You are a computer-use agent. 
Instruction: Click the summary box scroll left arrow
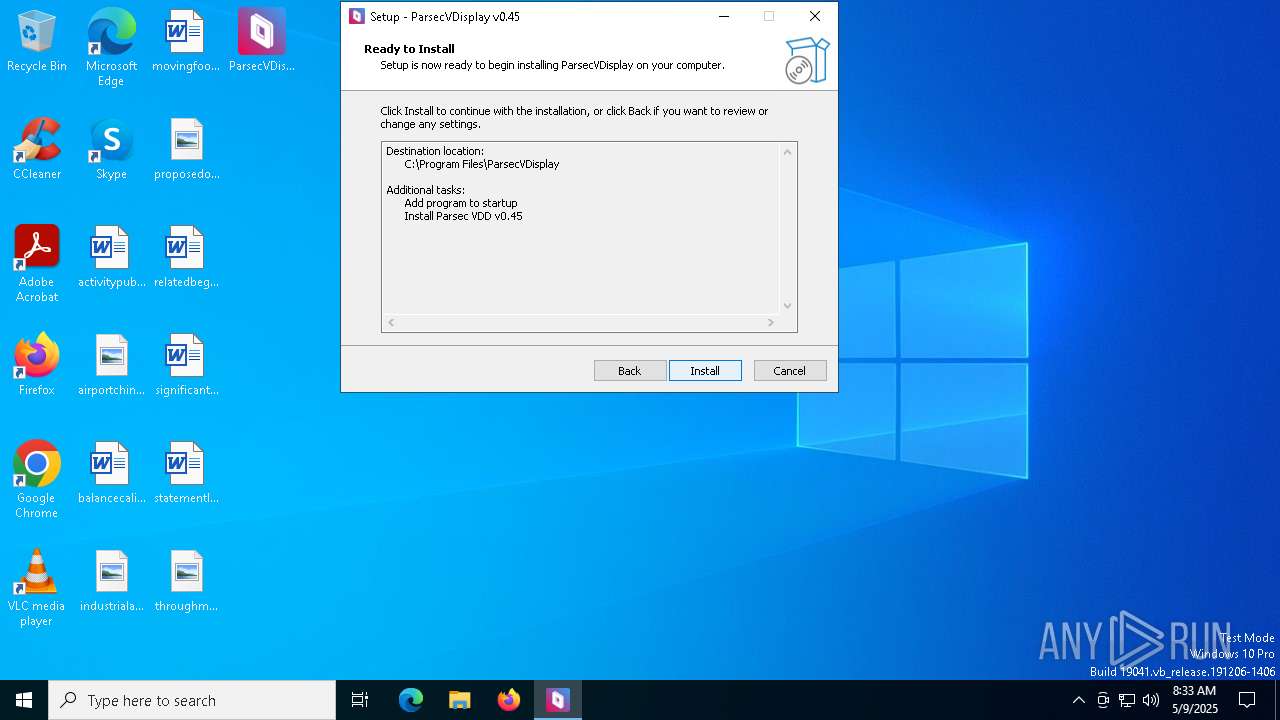point(391,322)
